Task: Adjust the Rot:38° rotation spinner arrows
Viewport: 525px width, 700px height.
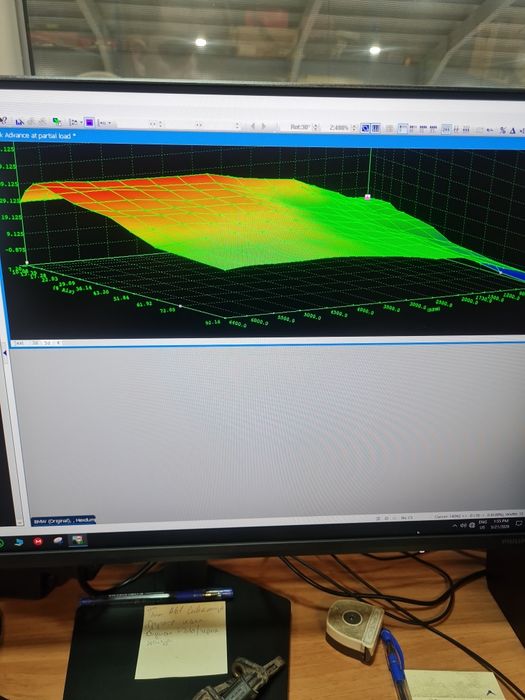Action: [316, 127]
